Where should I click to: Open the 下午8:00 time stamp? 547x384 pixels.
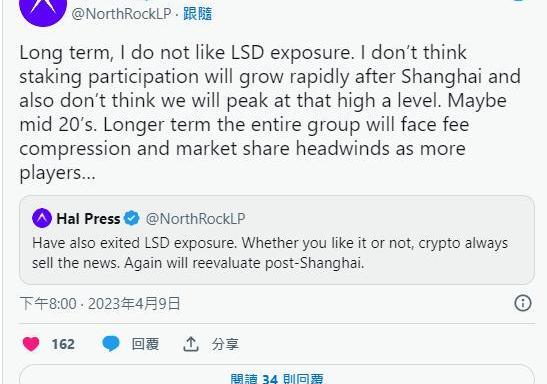point(48,303)
